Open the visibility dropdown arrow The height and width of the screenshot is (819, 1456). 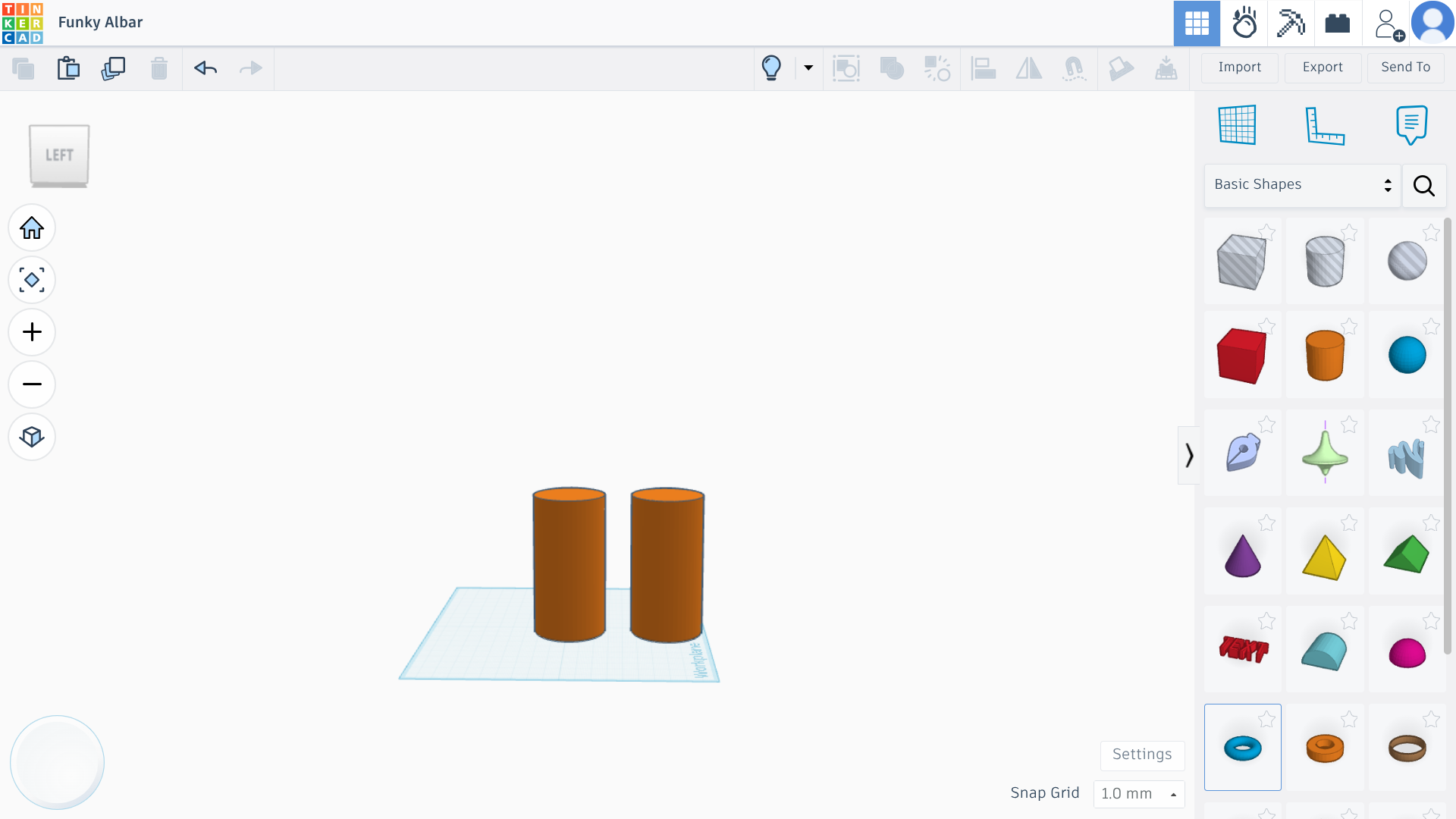pos(808,68)
